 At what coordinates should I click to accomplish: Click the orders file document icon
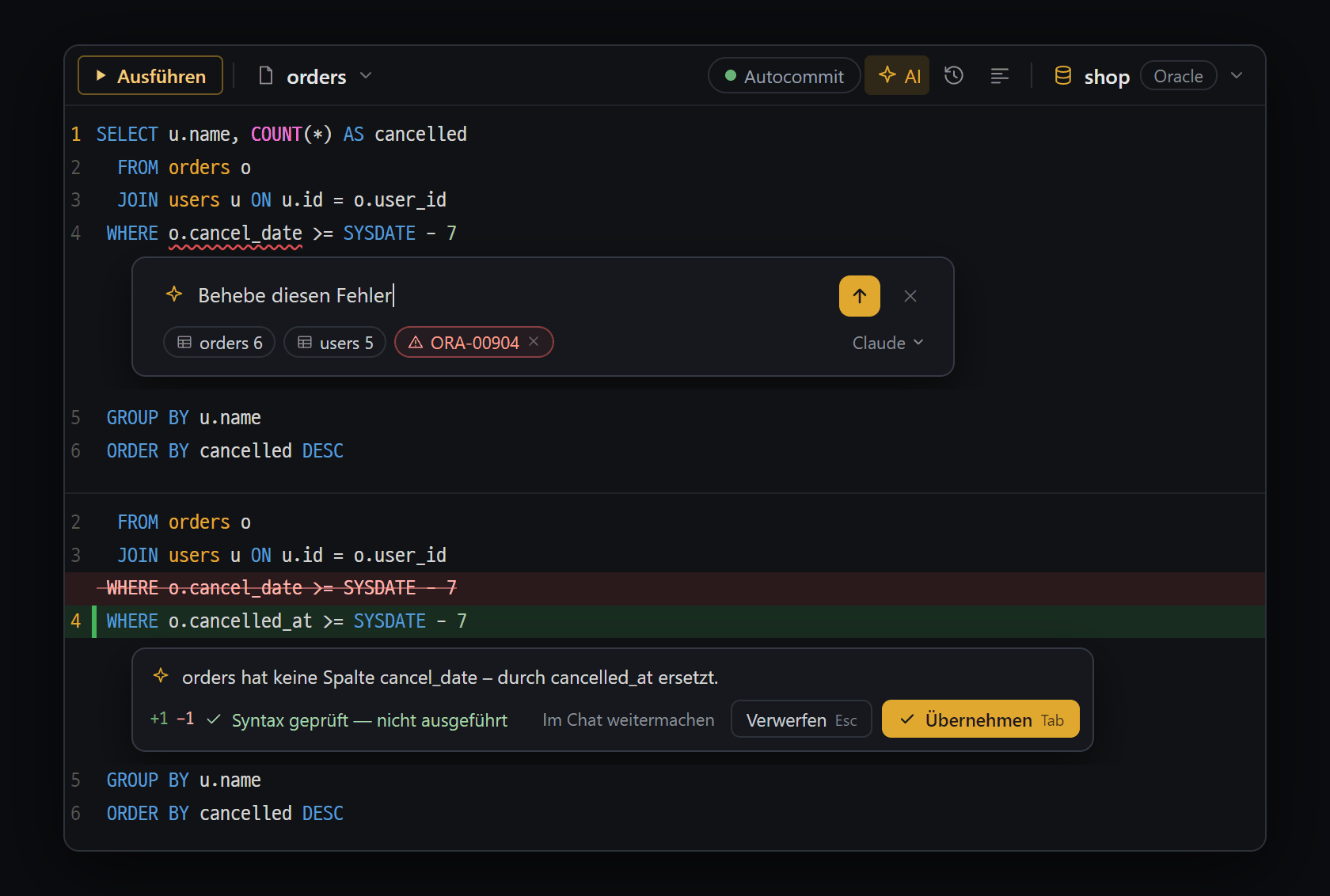pos(266,76)
